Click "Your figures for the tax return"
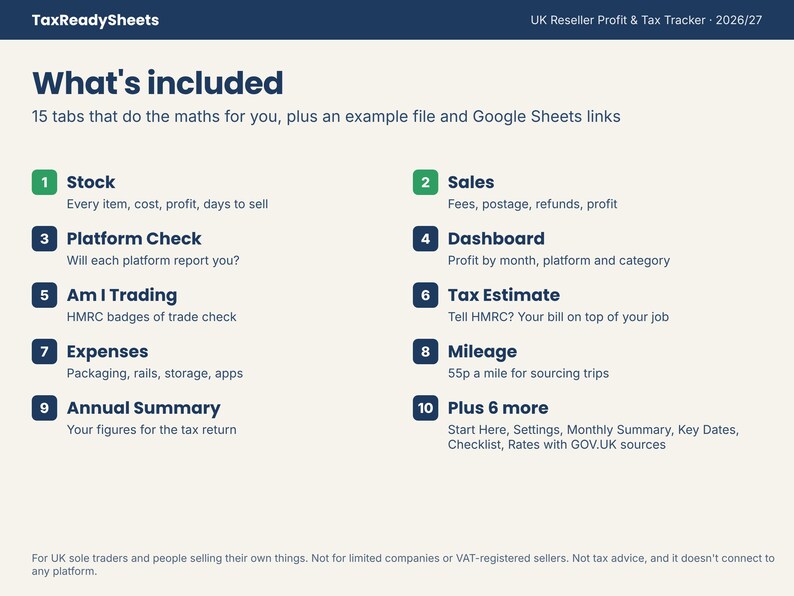794x596 pixels. click(x=151, y=429)
